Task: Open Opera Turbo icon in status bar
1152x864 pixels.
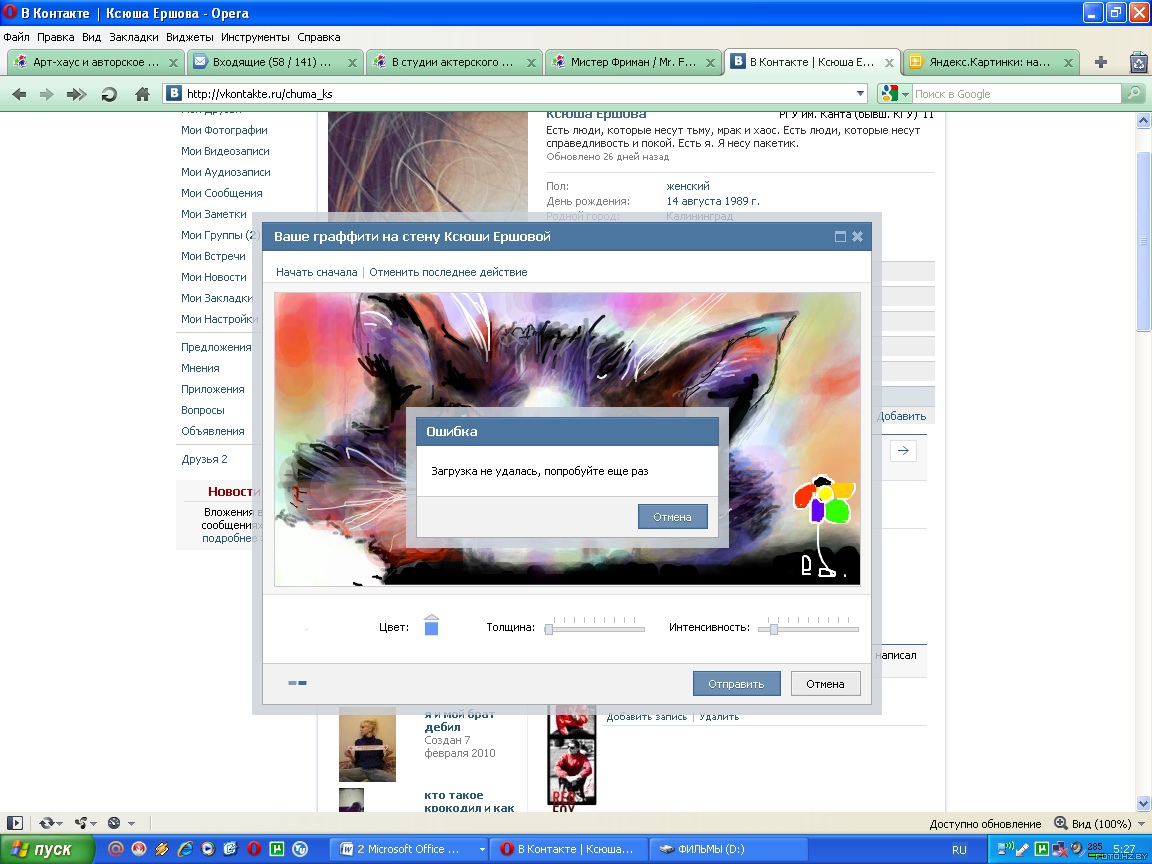Action: [114, 824]
